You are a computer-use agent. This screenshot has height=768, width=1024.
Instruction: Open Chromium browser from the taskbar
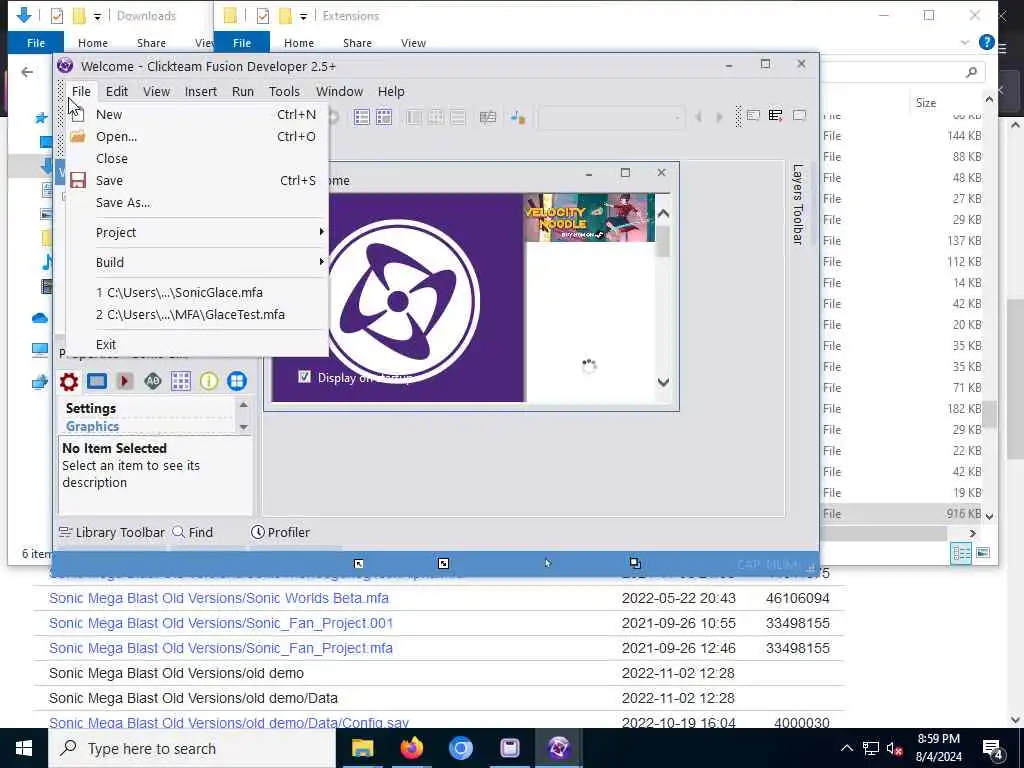(460, 748)
